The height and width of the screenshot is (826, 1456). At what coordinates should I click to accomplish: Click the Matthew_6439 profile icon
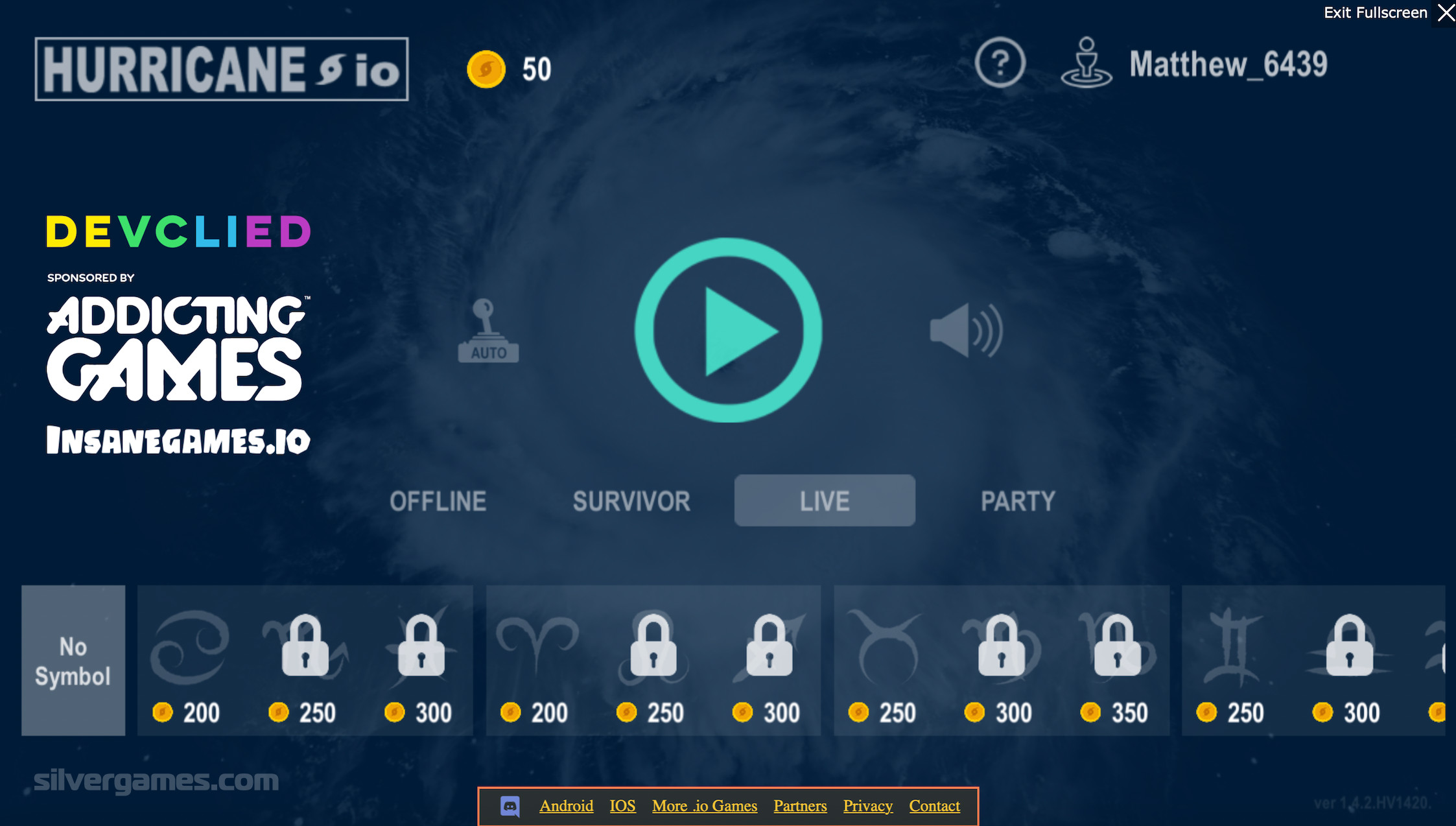[x=1085, y=65]
